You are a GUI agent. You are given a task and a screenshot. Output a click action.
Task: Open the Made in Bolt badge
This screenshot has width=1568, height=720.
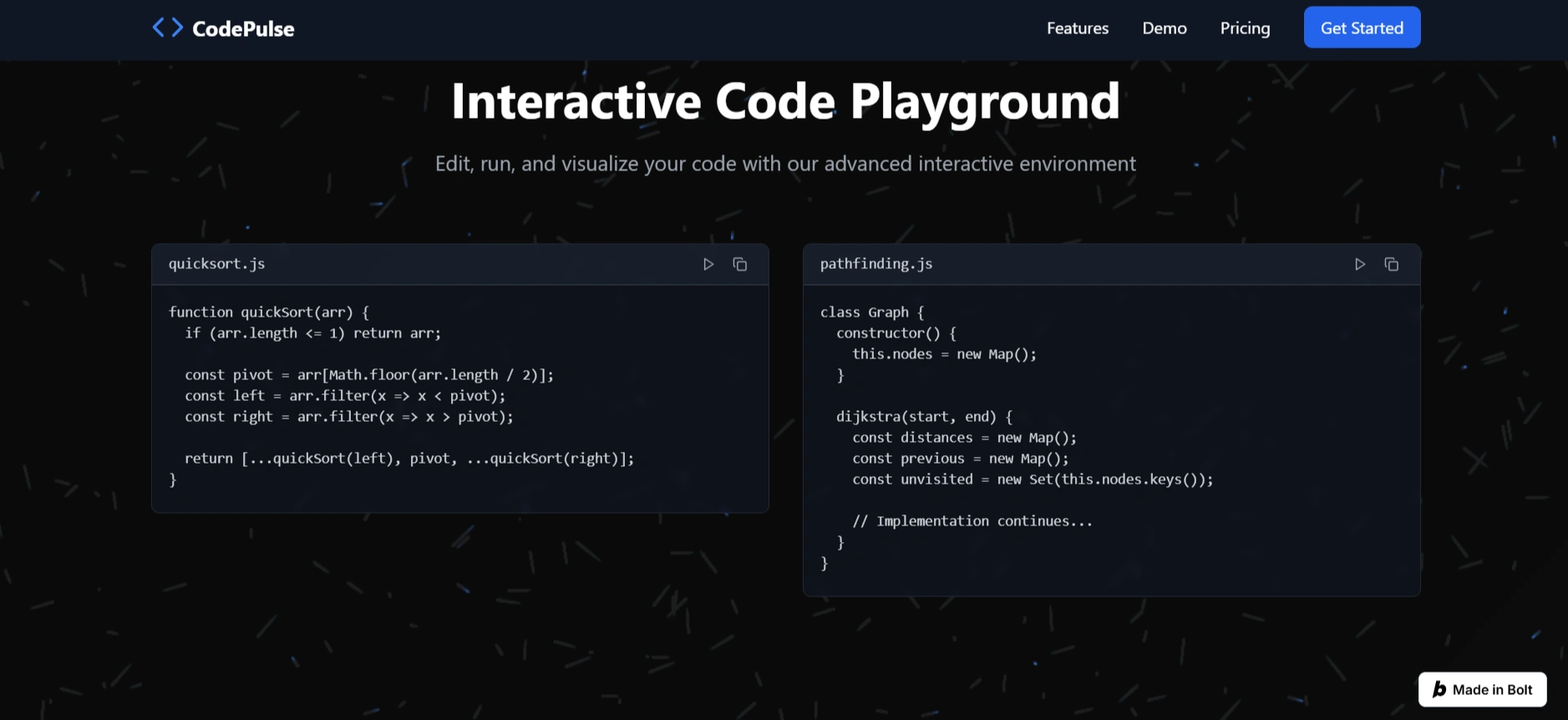[1482, 689]
